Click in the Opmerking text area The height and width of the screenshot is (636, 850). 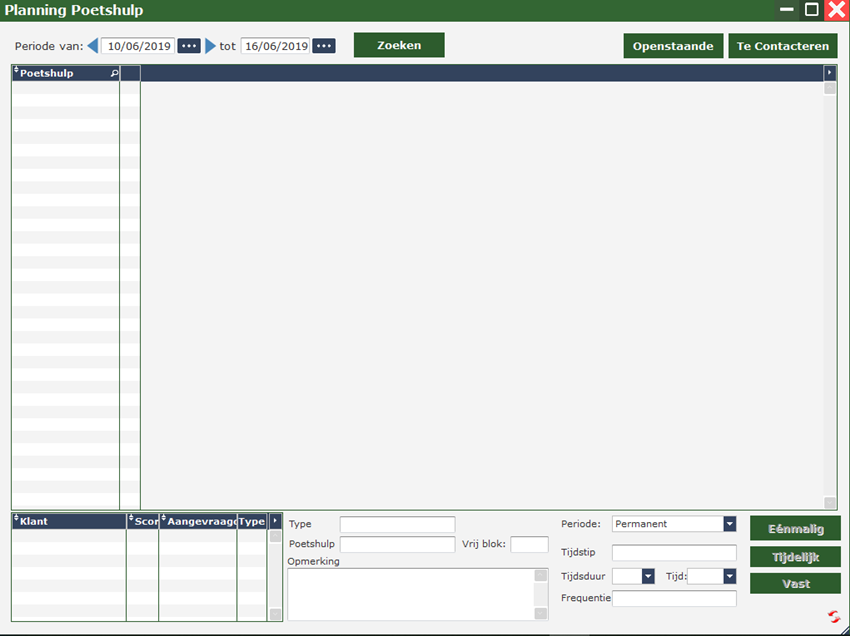(x=410, y=594)
